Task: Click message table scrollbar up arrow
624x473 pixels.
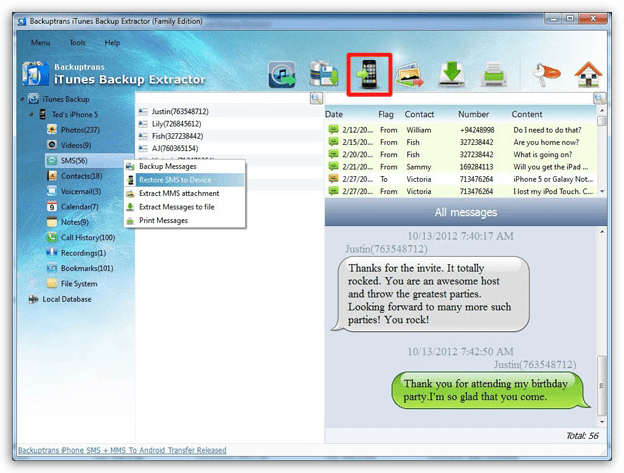Action: click(602, 111)
